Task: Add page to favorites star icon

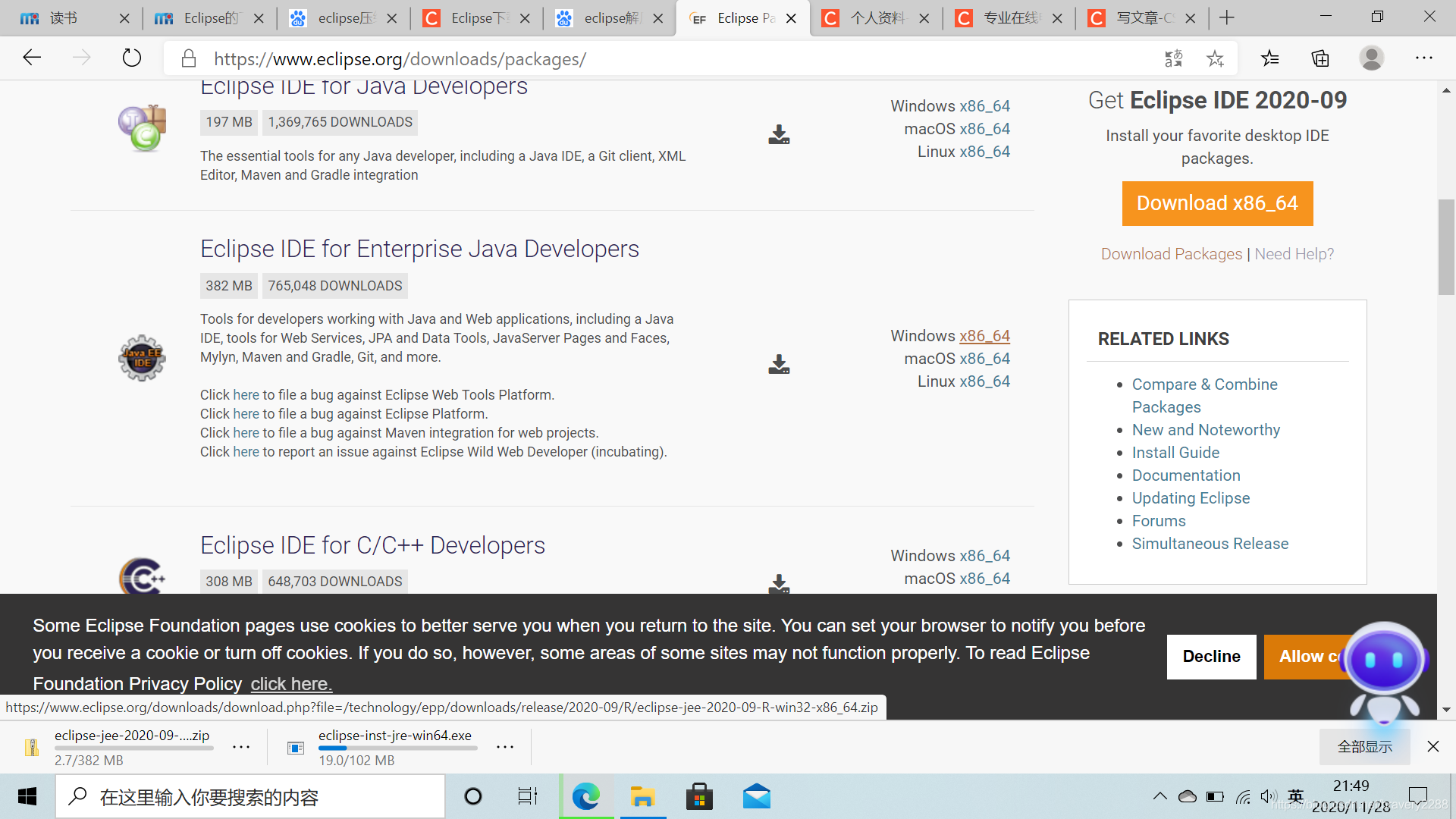Action: click(x=1215, y=58)
